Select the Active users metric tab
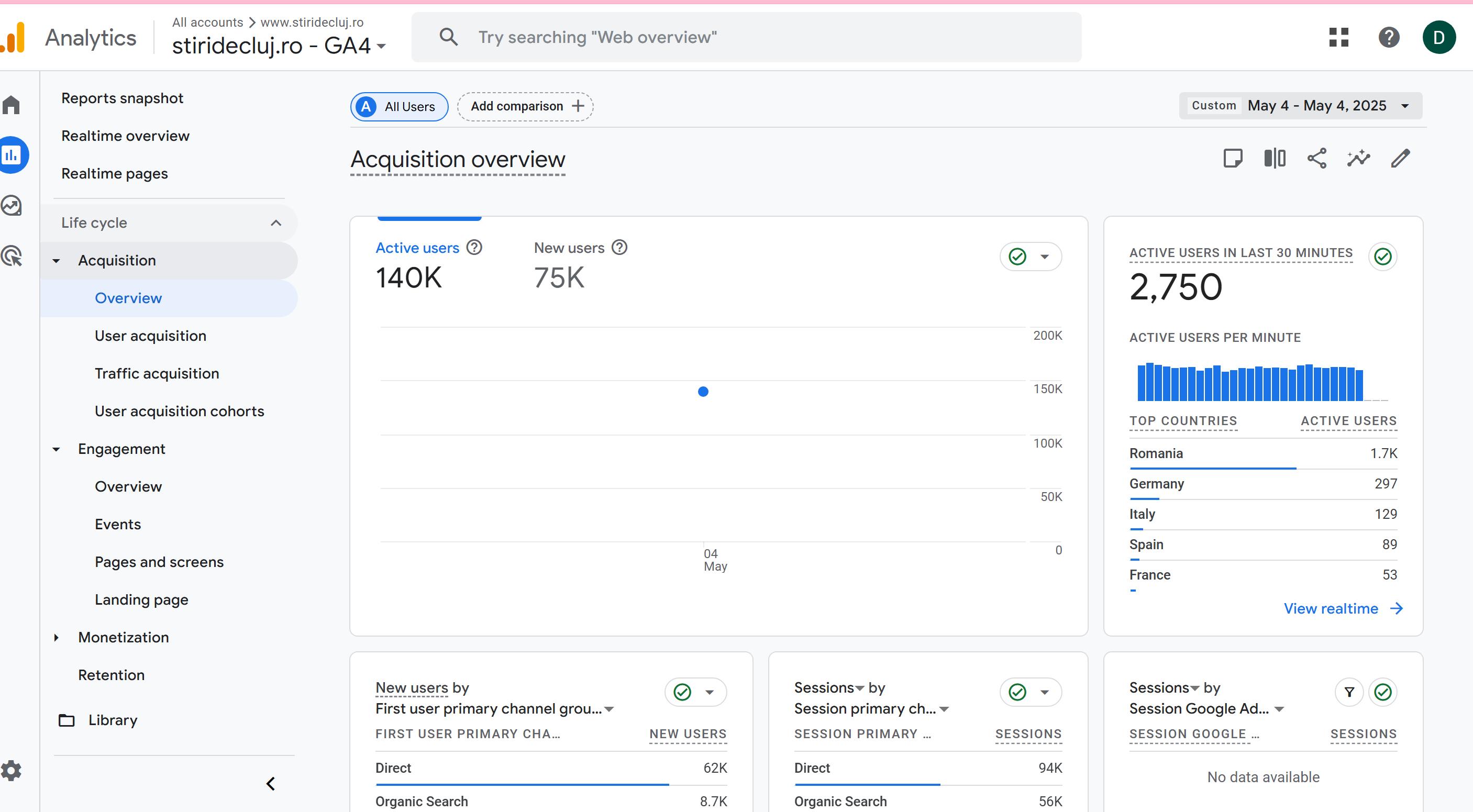The height and width of the screenshot is (812, 1473). pyautogui.click(x=417, y=248)
